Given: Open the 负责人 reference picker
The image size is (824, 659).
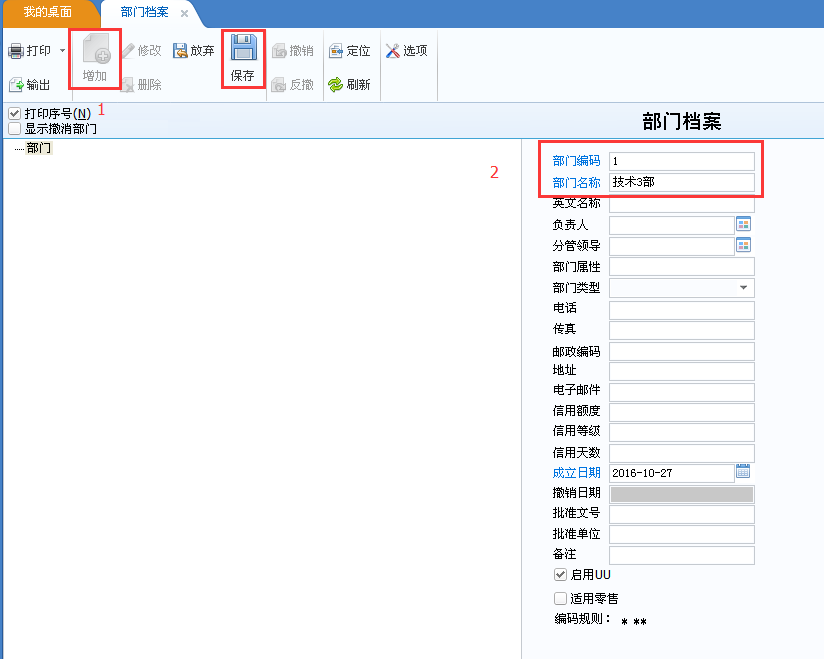Looking at the screenshot, I should click(744, 224).
